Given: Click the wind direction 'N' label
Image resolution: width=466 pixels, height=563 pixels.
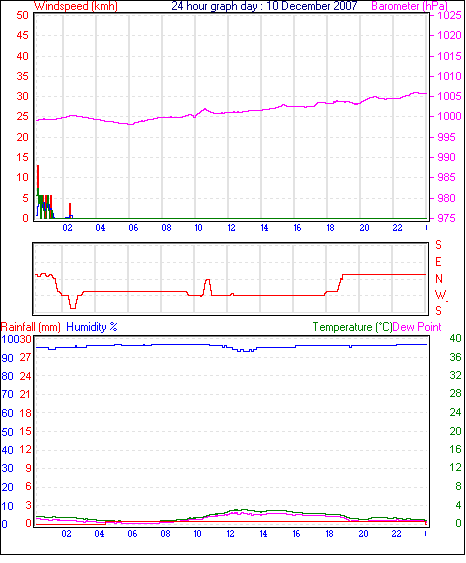Looking at the screenshot, I should pos(439,279).
